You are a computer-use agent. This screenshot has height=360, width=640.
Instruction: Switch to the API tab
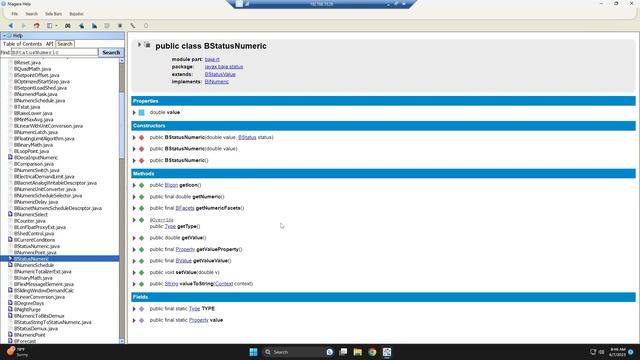pyautogui.click(x=49, y=44)
